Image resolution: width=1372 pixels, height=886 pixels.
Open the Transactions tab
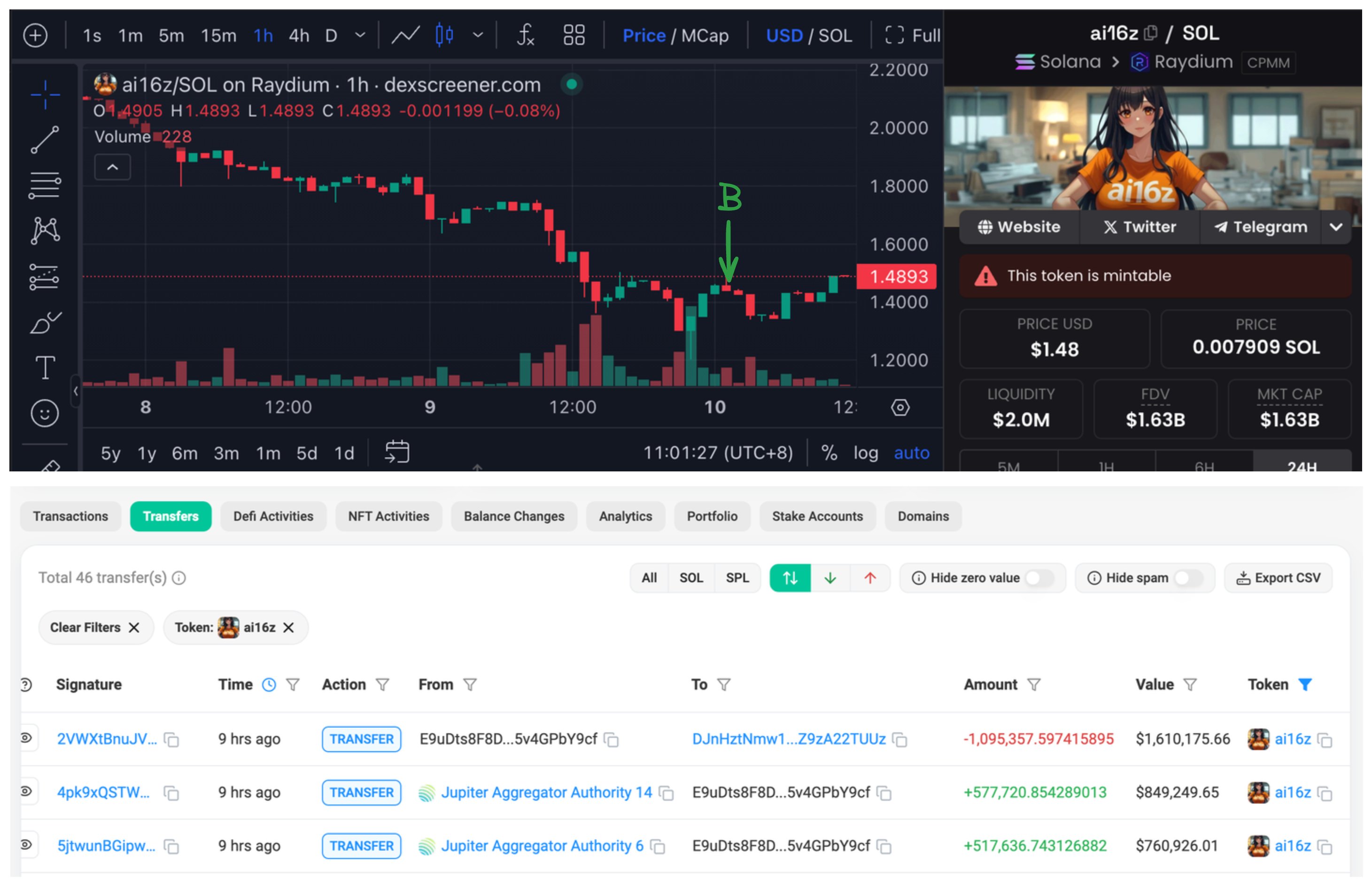tap(71, 516)
